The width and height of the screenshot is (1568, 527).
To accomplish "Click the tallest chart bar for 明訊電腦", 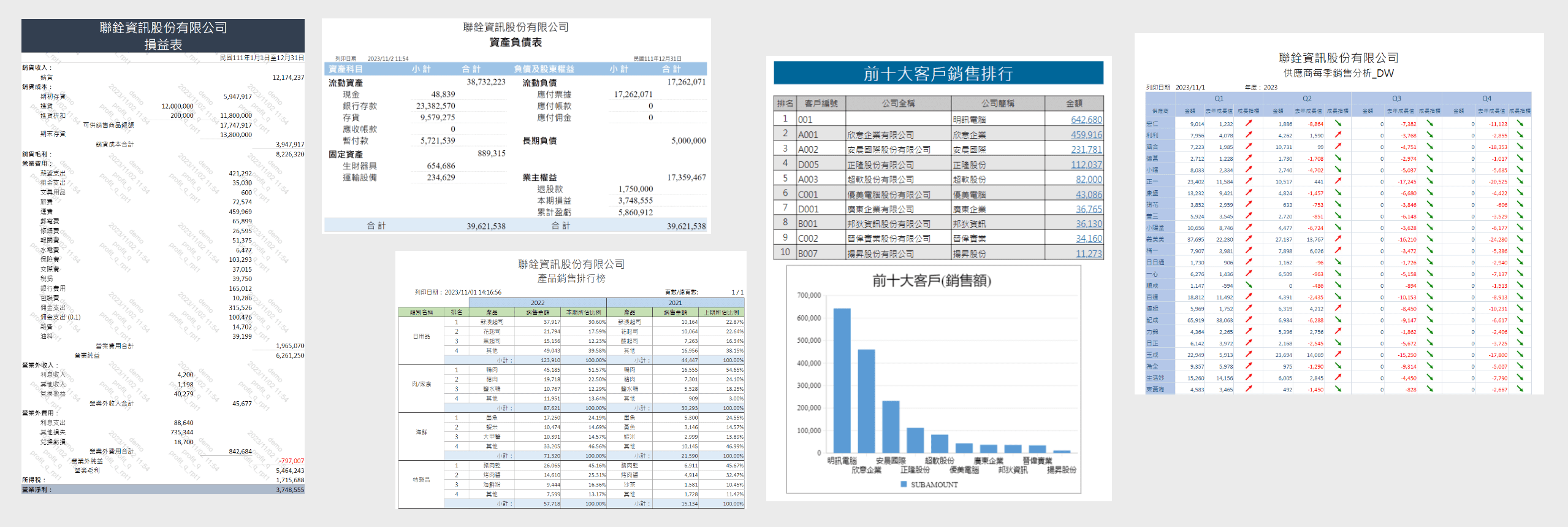I will (842, 380).
